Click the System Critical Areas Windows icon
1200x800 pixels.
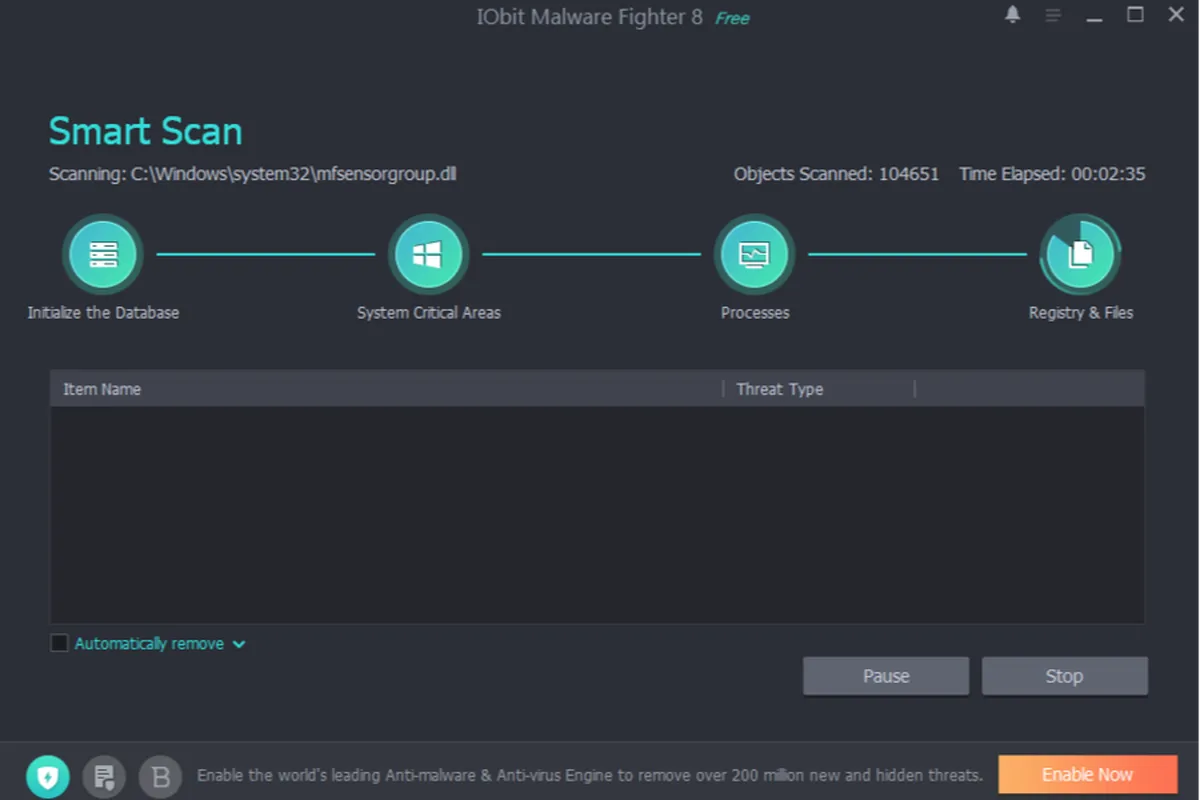tap(428, 254)
